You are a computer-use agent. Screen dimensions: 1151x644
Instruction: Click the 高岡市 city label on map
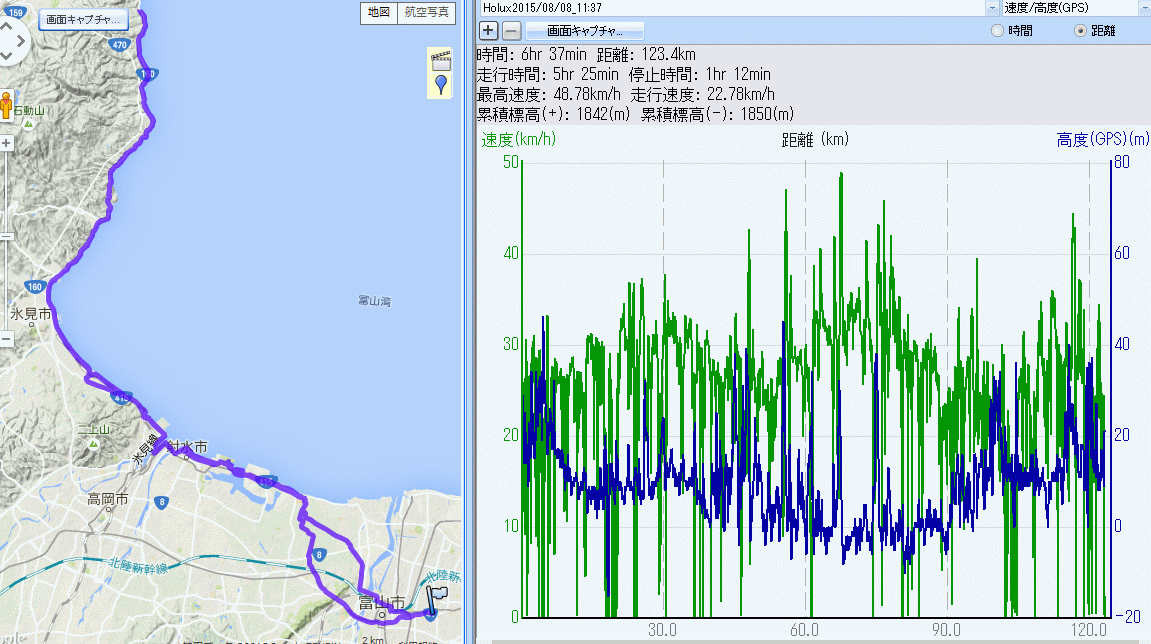[x=107, y=499]
